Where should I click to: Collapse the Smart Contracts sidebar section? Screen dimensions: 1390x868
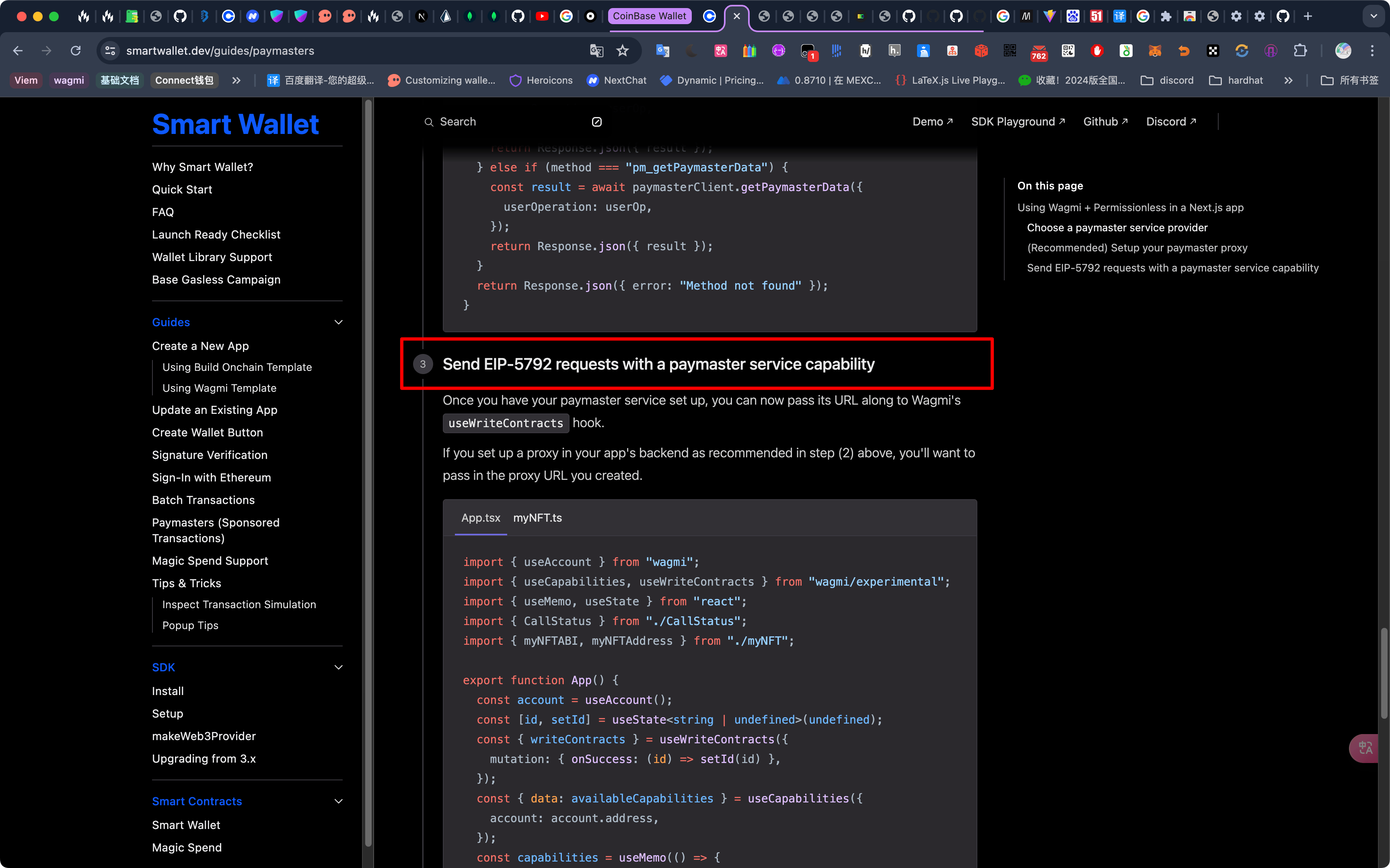[x=339, y=801]
